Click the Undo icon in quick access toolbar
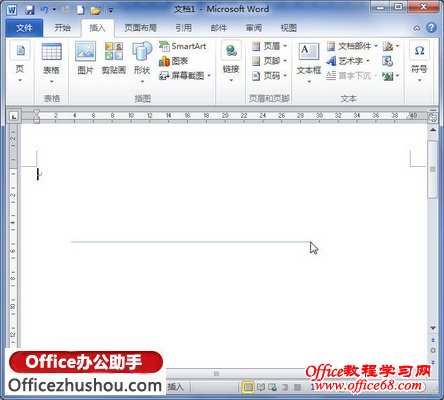Screen dimensions: 444x400 pyautogui.click(x=44, y=10)
